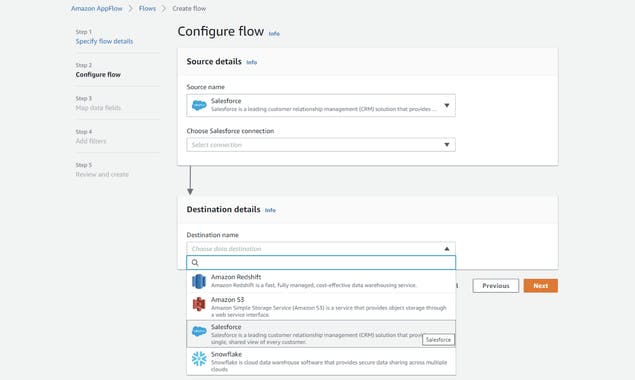Choose Salesforce as destination
Screen dimensions: 635x380
click(x=321, y=334)
